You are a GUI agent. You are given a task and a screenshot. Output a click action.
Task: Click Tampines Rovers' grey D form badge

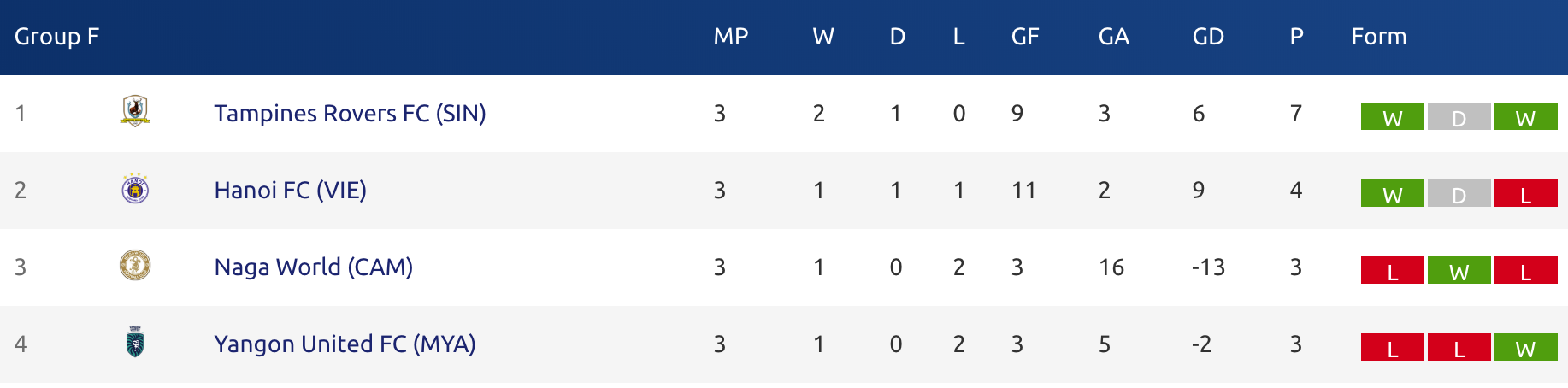point(1459,117)
